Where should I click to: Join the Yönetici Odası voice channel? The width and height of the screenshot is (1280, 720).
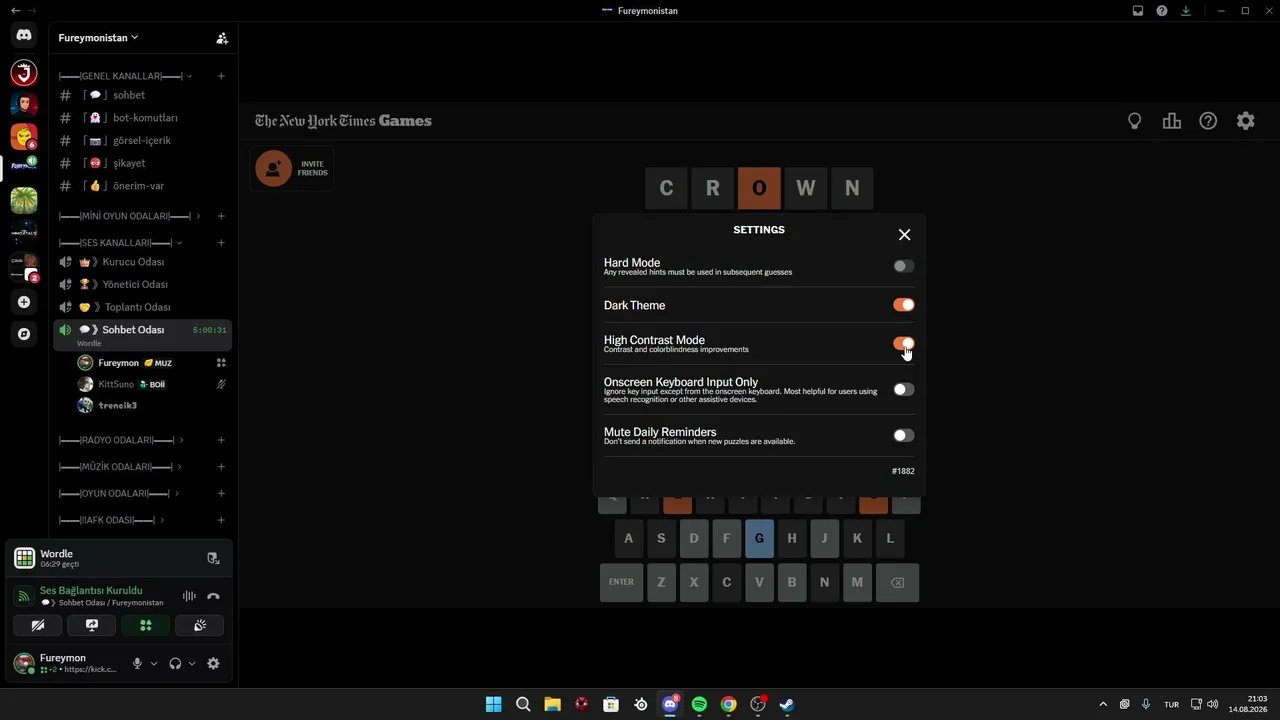143,285
